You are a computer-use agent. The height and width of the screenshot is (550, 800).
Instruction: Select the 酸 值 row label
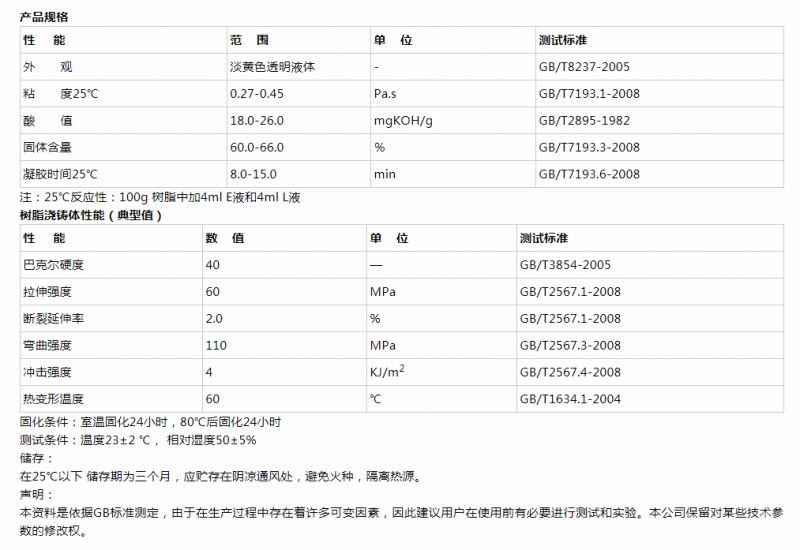click(x=47, y=121)
